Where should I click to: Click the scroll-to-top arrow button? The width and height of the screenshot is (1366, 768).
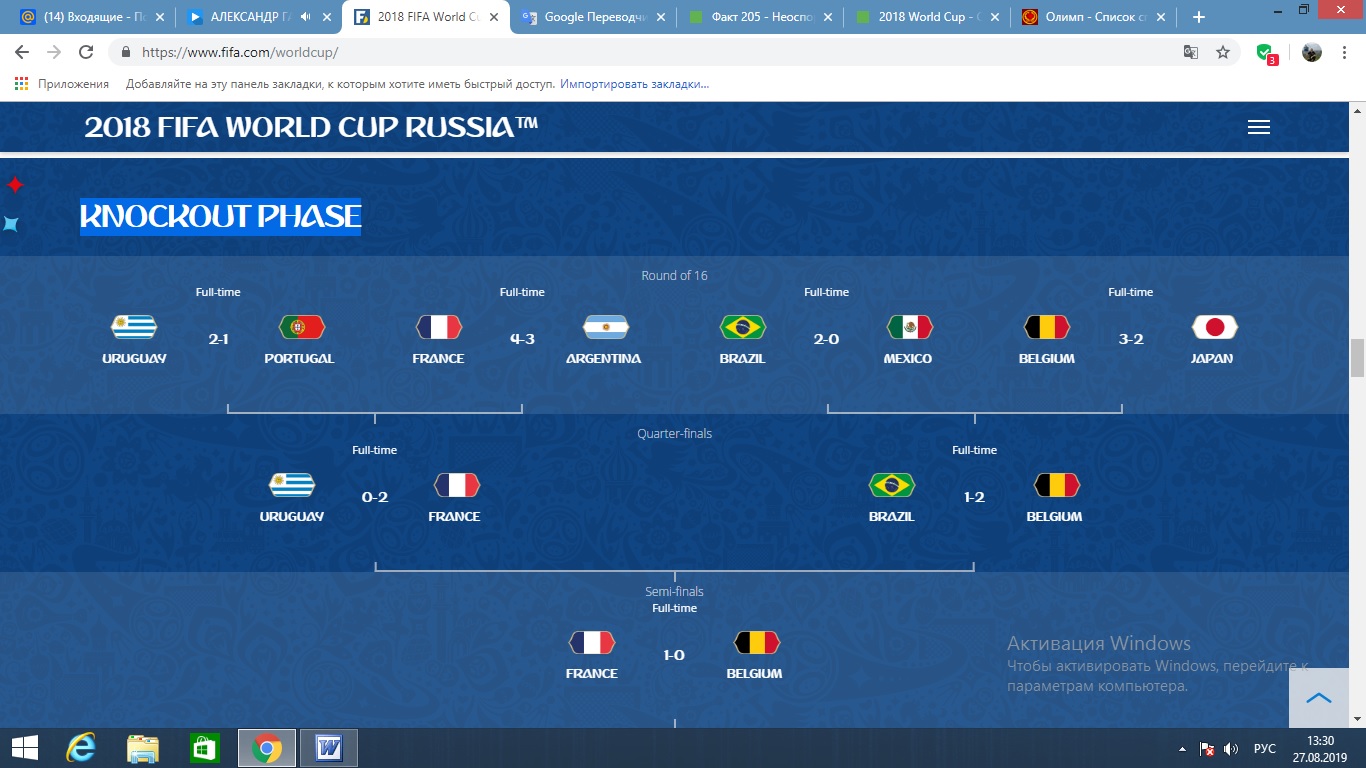pyautogui.click(x=1319, y=697)
